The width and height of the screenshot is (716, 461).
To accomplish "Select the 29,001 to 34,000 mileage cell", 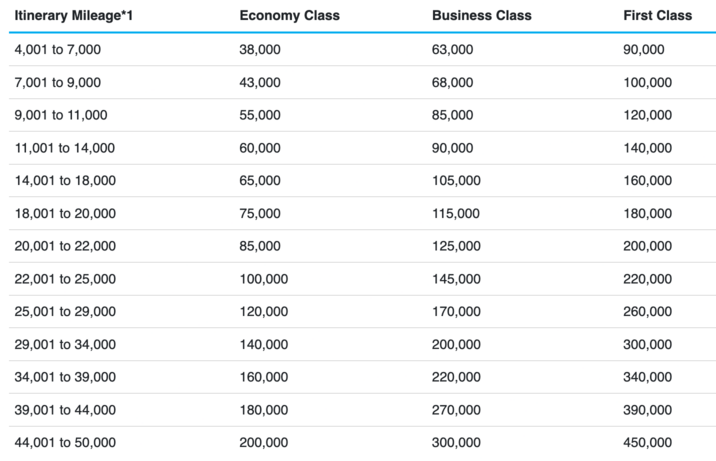I will tap(64, 345).
